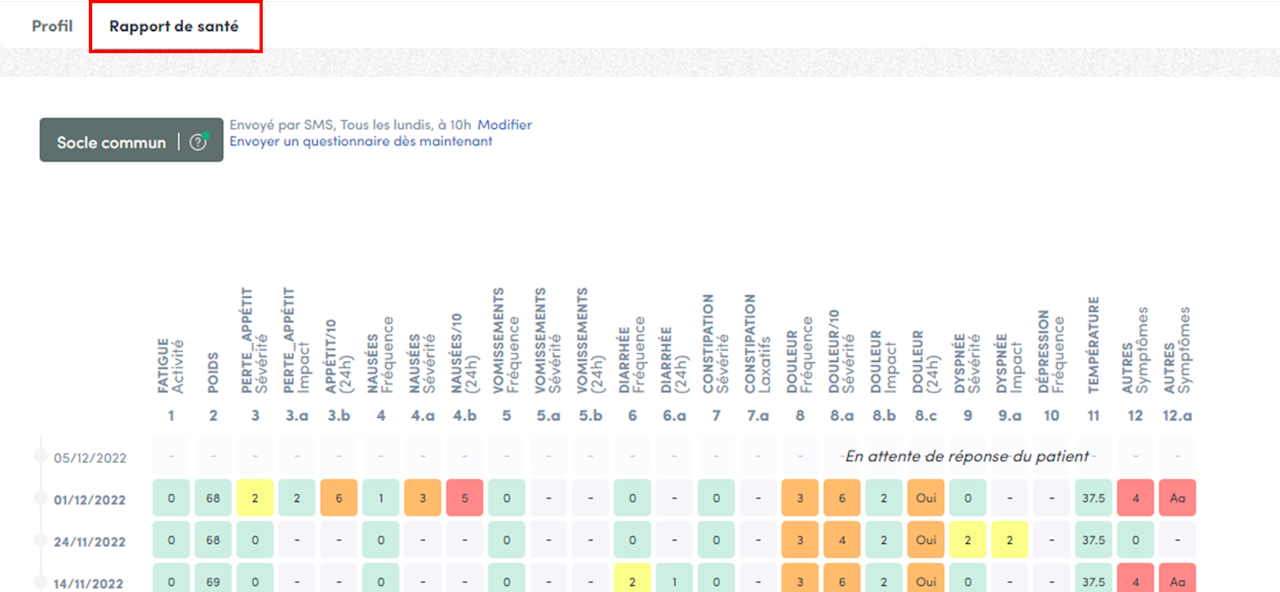Select the Rapport de santé tab
Viewport: 1280px width, 592px height.
click(174, 26)
